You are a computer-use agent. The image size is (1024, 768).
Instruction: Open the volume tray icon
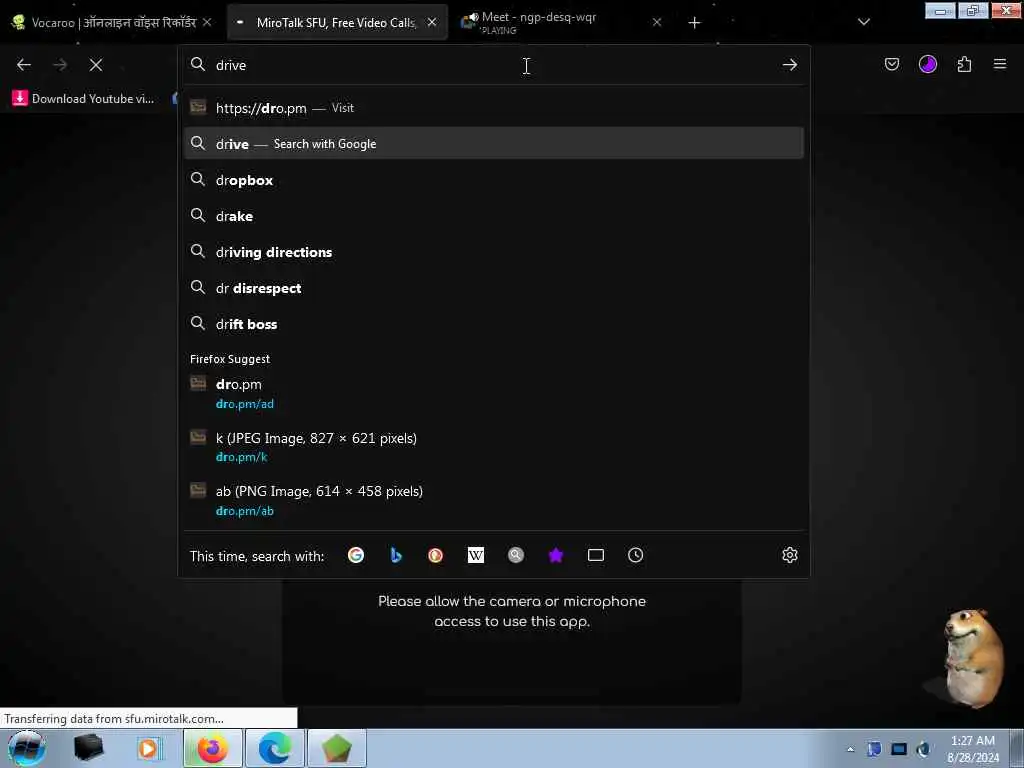pos(923,749)
